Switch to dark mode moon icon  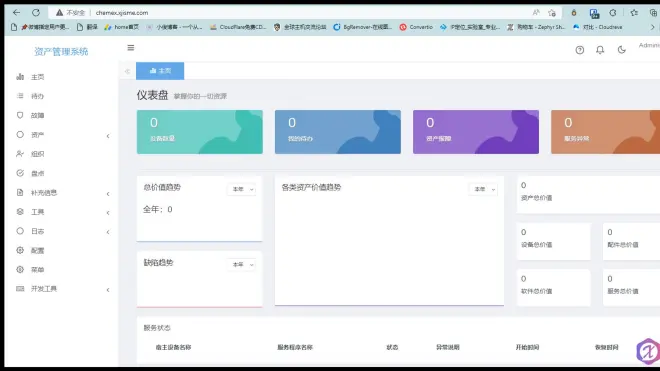coord(622,50)
